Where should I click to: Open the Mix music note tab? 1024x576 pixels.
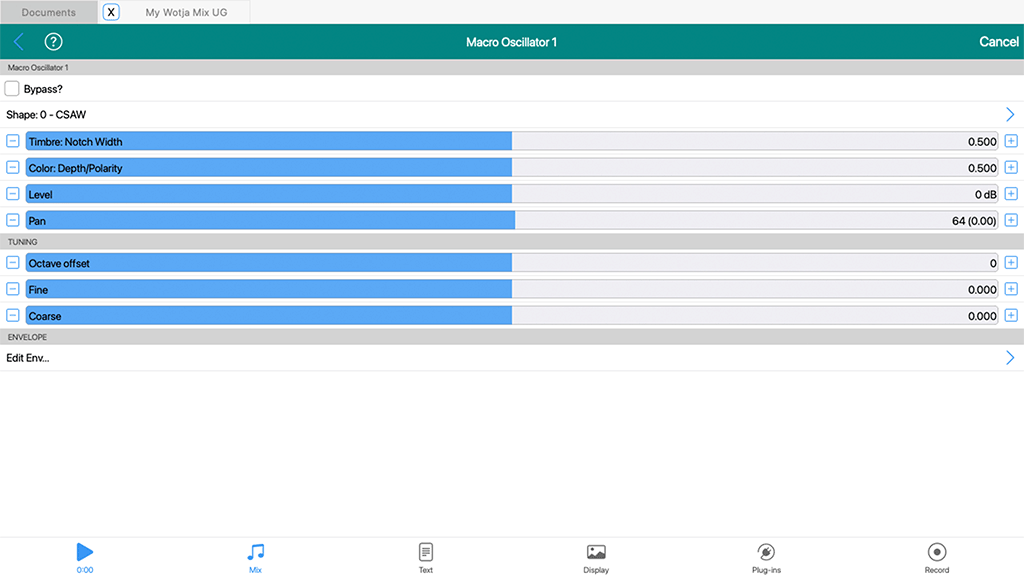point(256,556)
